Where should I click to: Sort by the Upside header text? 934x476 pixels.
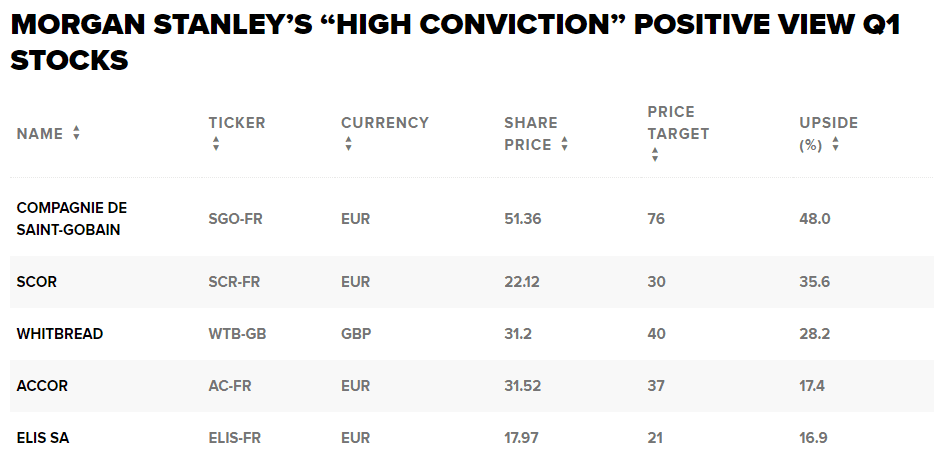click(828, 123)
